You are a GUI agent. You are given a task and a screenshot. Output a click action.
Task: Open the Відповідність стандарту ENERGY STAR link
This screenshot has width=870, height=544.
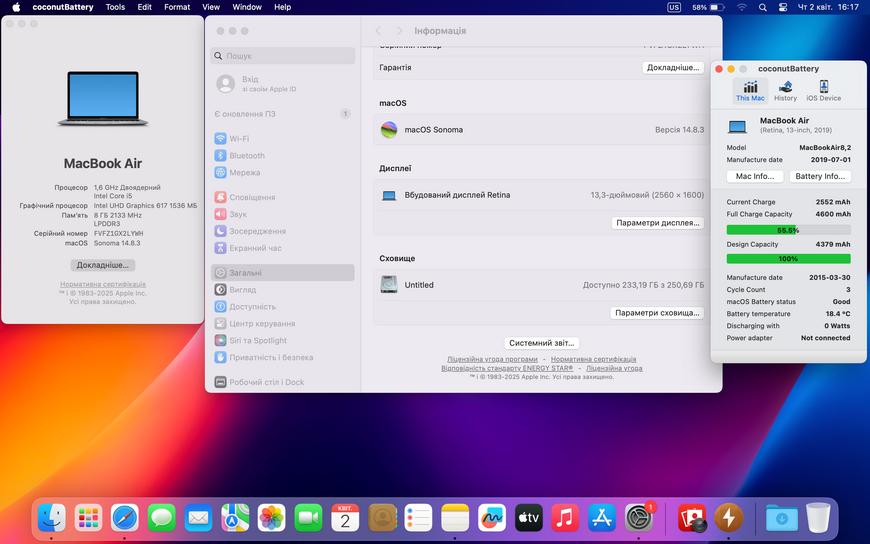[507, 368]
